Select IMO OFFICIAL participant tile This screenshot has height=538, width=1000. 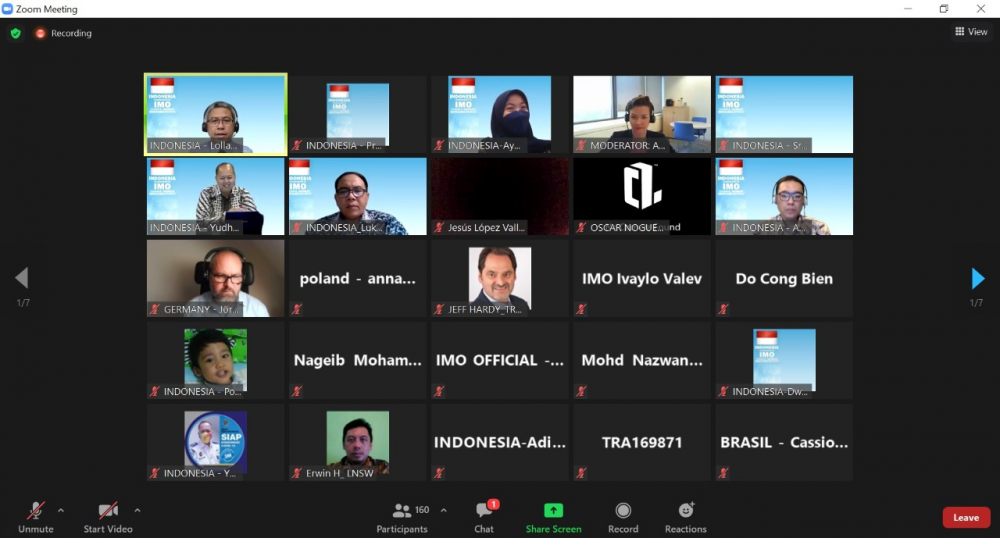tap(500, 361)
